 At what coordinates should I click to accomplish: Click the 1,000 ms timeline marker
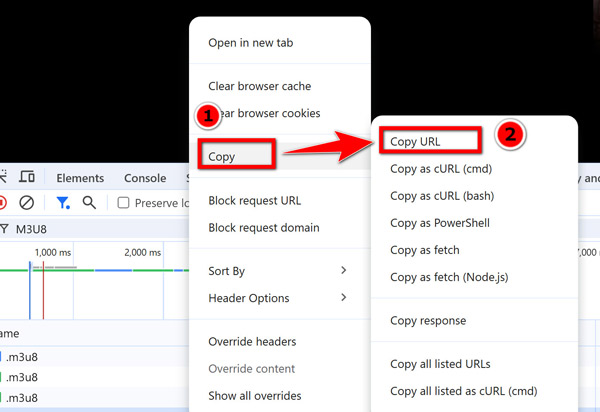52,253
